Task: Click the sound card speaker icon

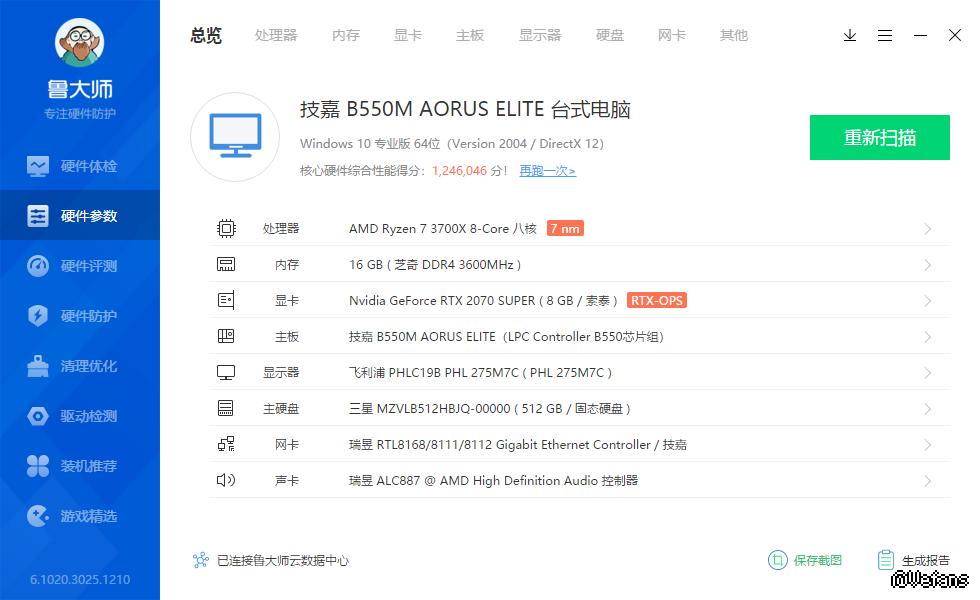Action: coord(226,480)
